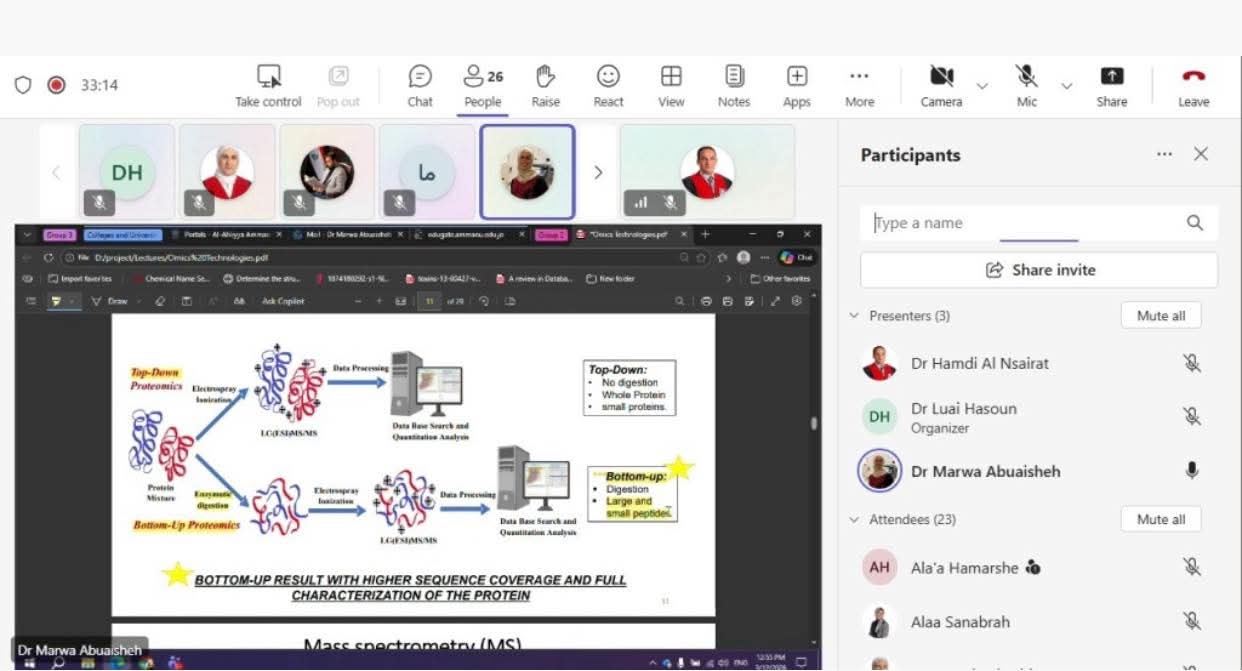1242x671 pixels.
Task: Open the View layout options
Action: 671,78
